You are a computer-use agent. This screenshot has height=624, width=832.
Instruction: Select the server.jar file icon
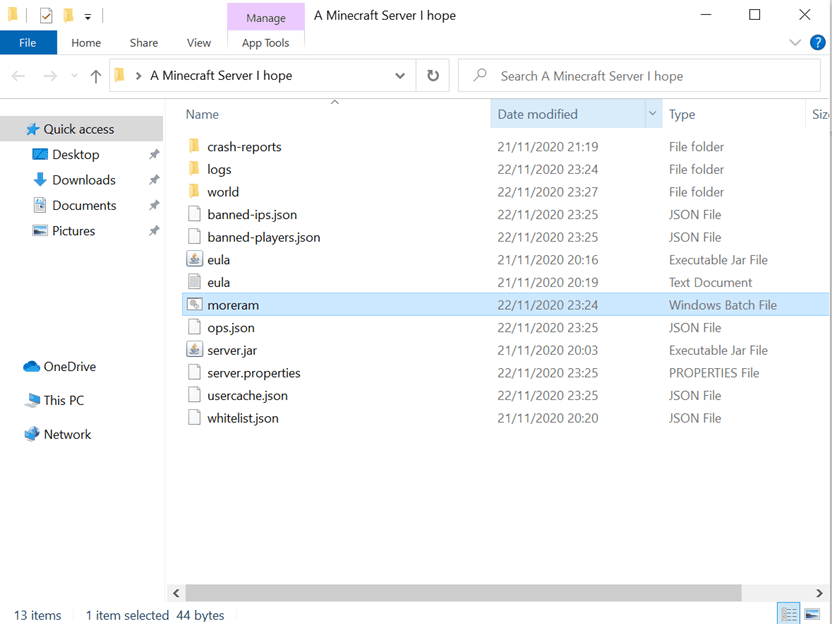195,350
